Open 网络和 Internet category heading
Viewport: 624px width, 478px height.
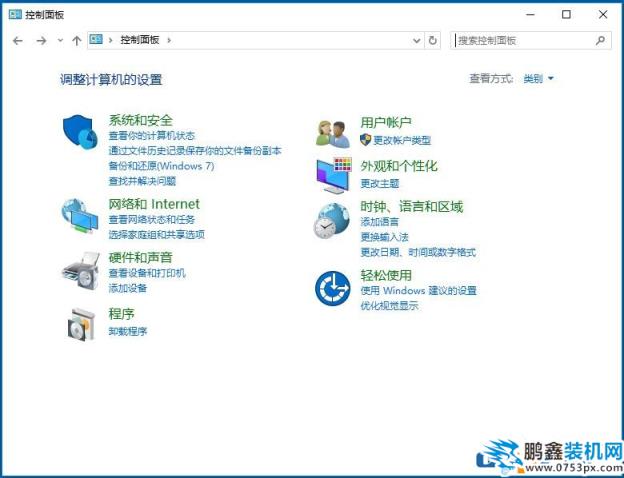[x=154, y=204]
